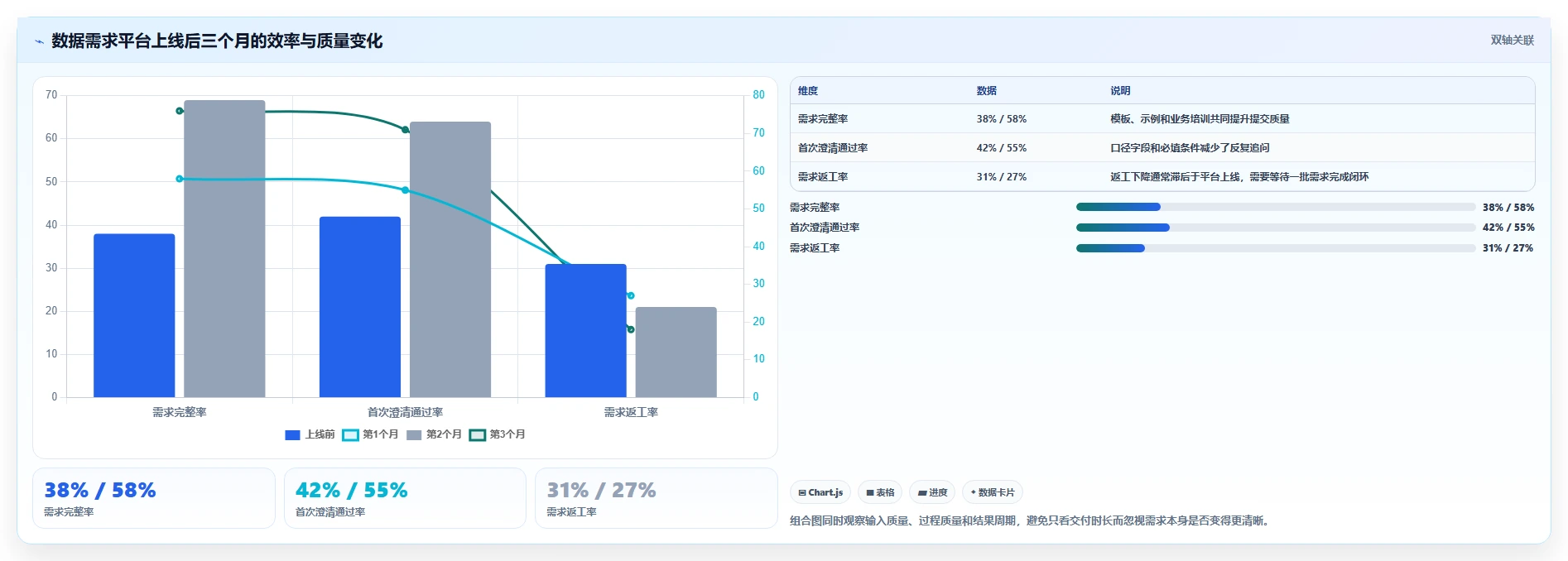Screen dimensions: 1568x561
Task: Toggle the 第2个月 legend item
Action: coord(434,434)
